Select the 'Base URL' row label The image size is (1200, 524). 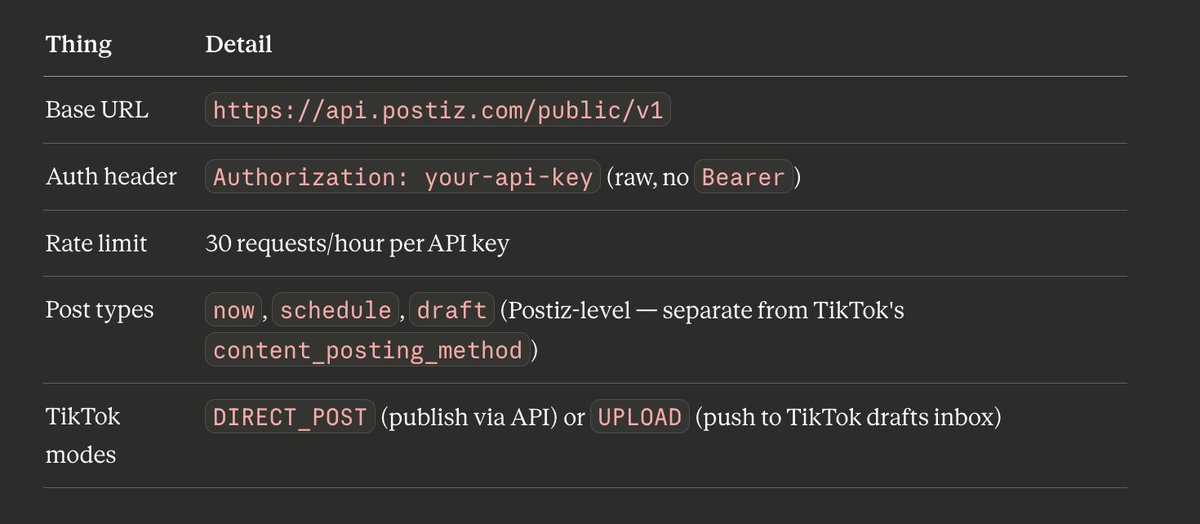coord(97,110)
